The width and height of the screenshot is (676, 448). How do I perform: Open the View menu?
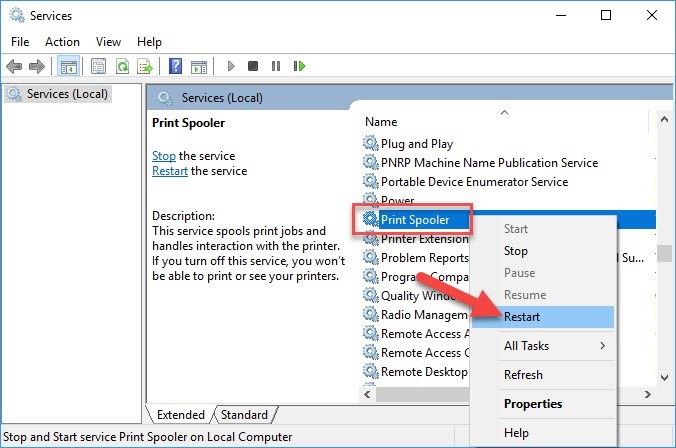click(108, 42)
